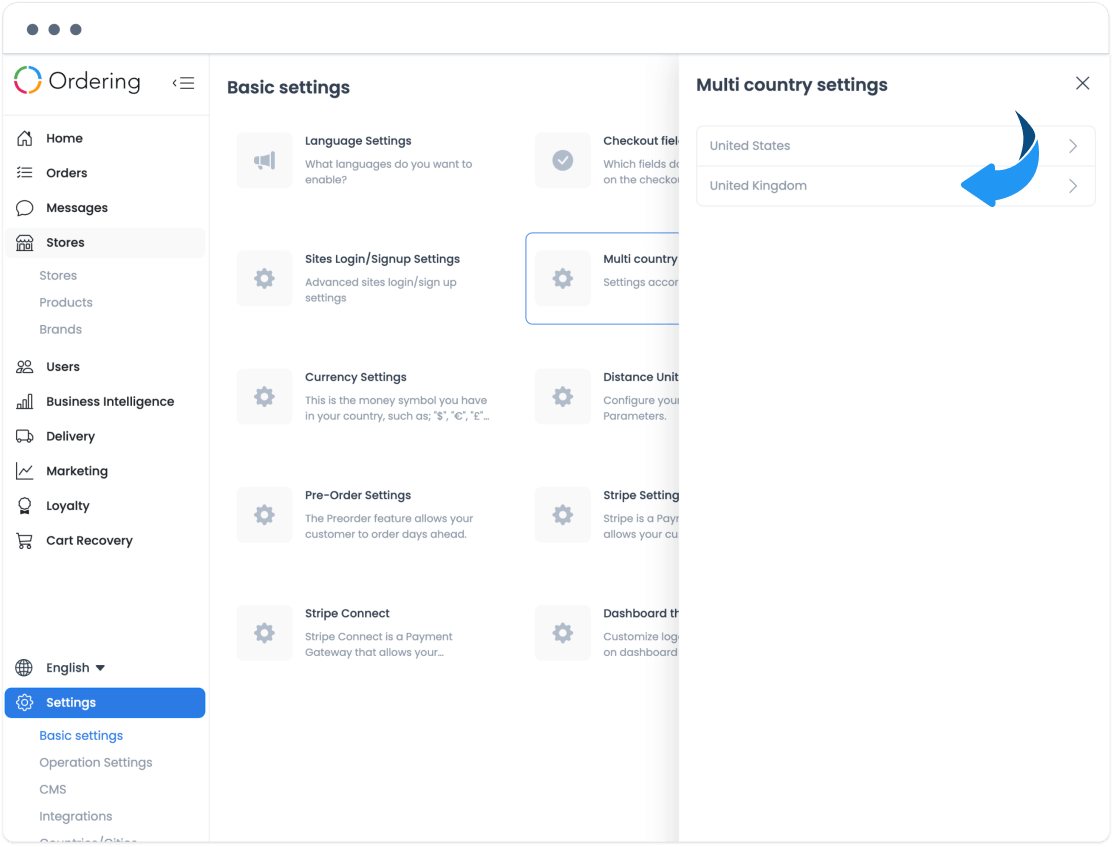Click the Delivery truck icon
This screenshot has height=847, width=1113.
point(25,436)
